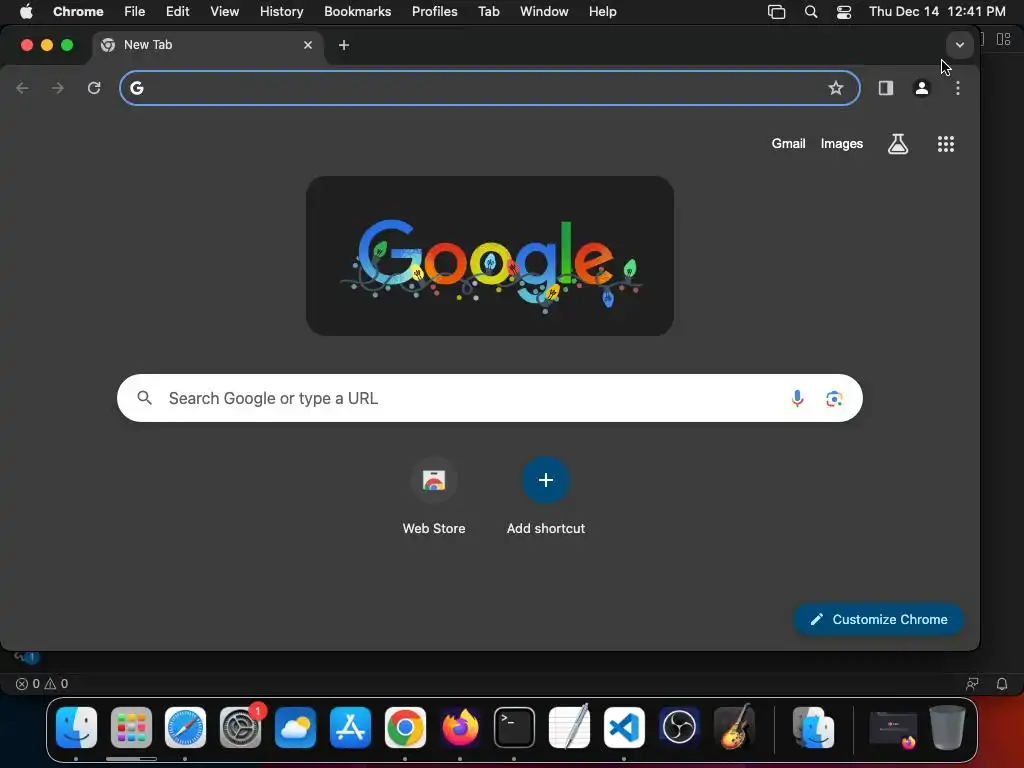Open Spotlight search in menu bar
The width and height of the screenshot is (1024, 768).
point(810,12)
